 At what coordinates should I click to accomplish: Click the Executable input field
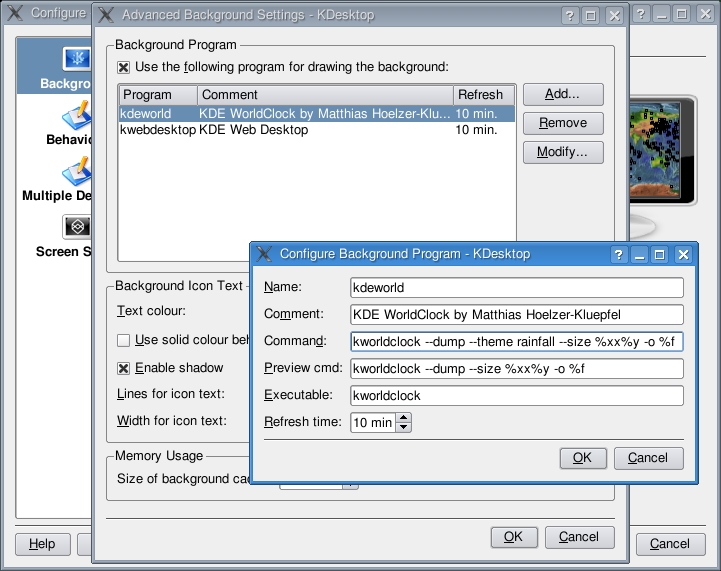pos(516,396)
